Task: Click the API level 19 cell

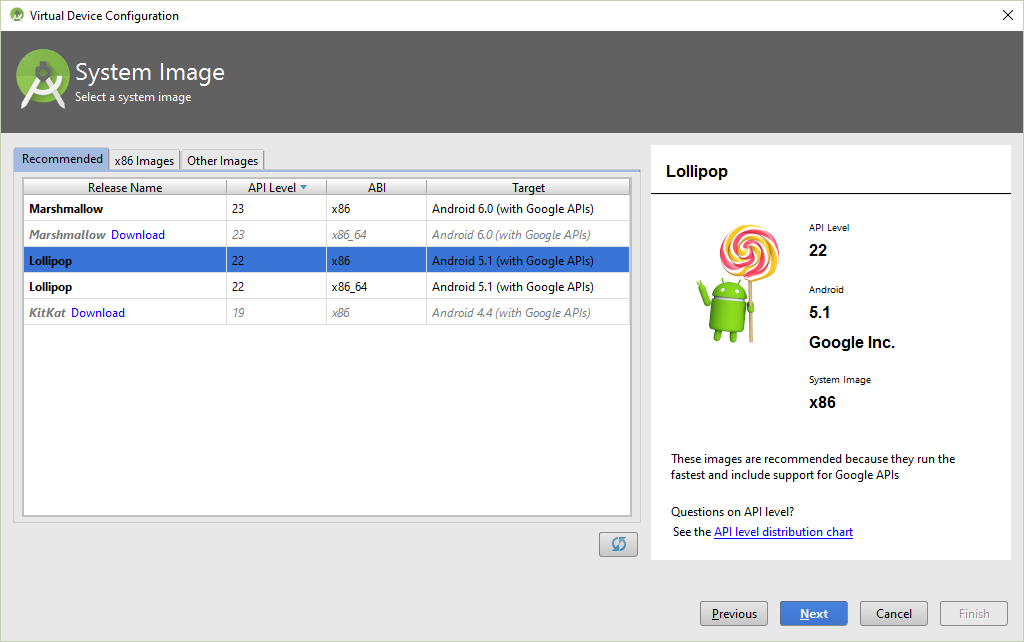Action: point(276,313)
